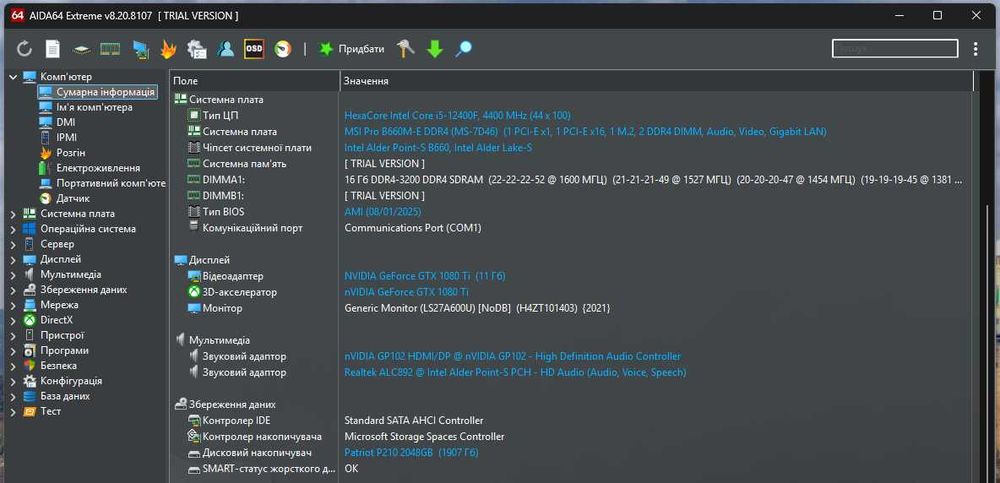Select the IPMI tree item
Image resolution: width=1000 pixels, height=483 pixels.
click(x=66, y=137)
